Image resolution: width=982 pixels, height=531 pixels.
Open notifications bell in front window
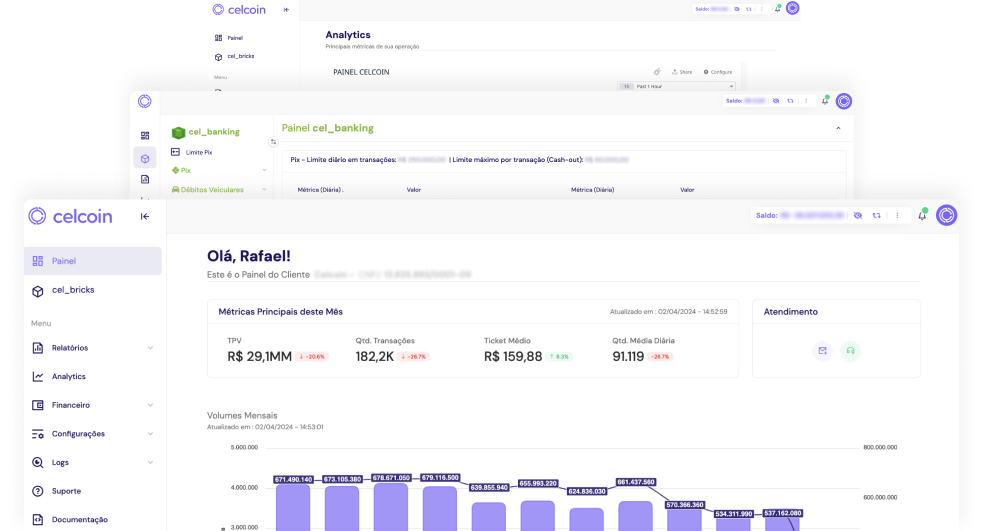point(922,215)
